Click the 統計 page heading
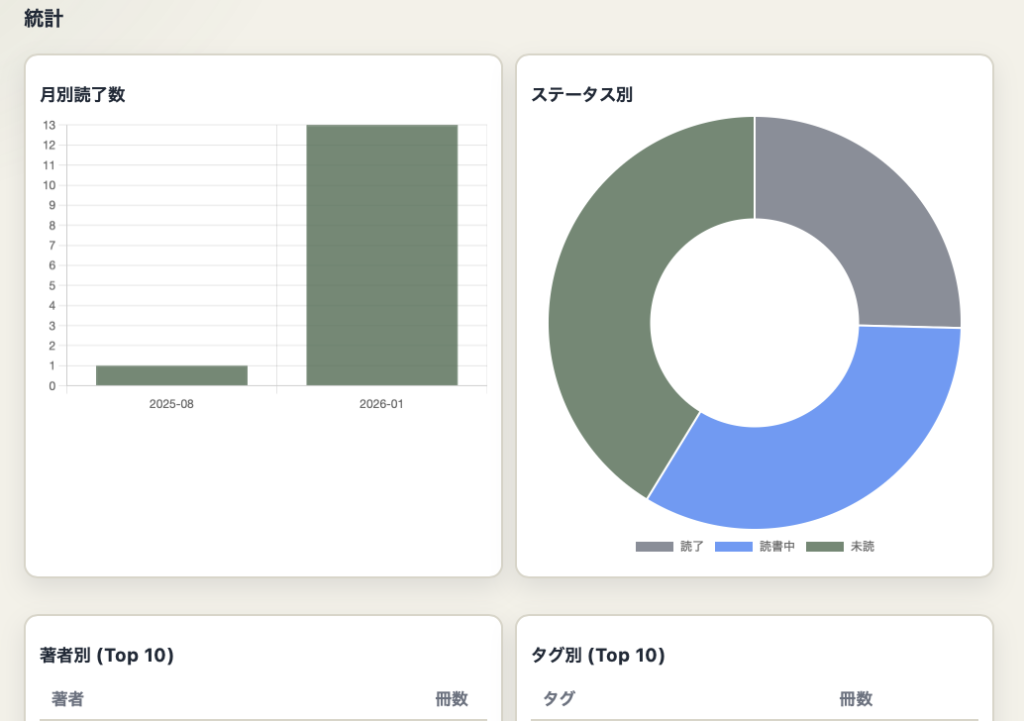The width and height of the screenshot is (1024, 721). [43, 19]
